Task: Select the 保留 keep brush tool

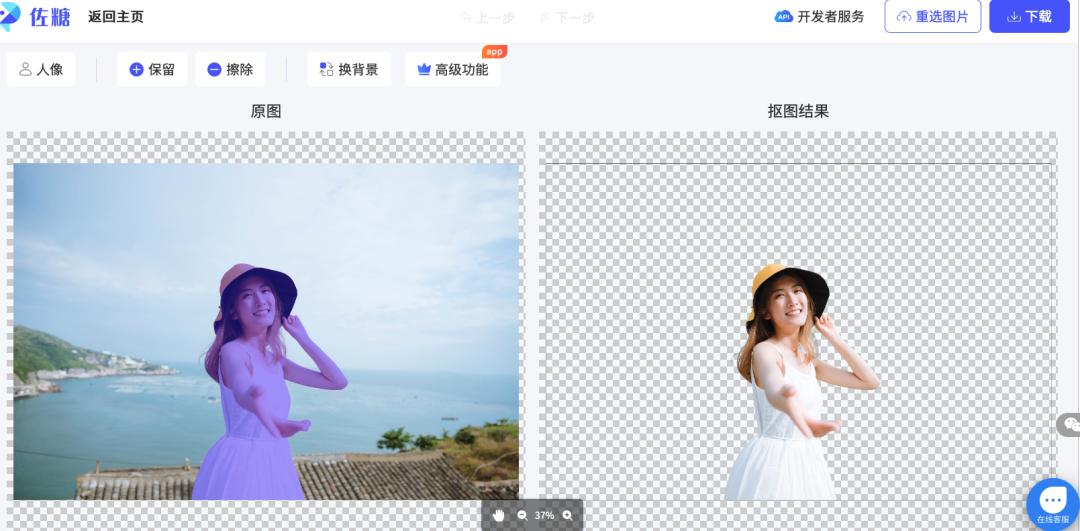Action: [152, 70]
